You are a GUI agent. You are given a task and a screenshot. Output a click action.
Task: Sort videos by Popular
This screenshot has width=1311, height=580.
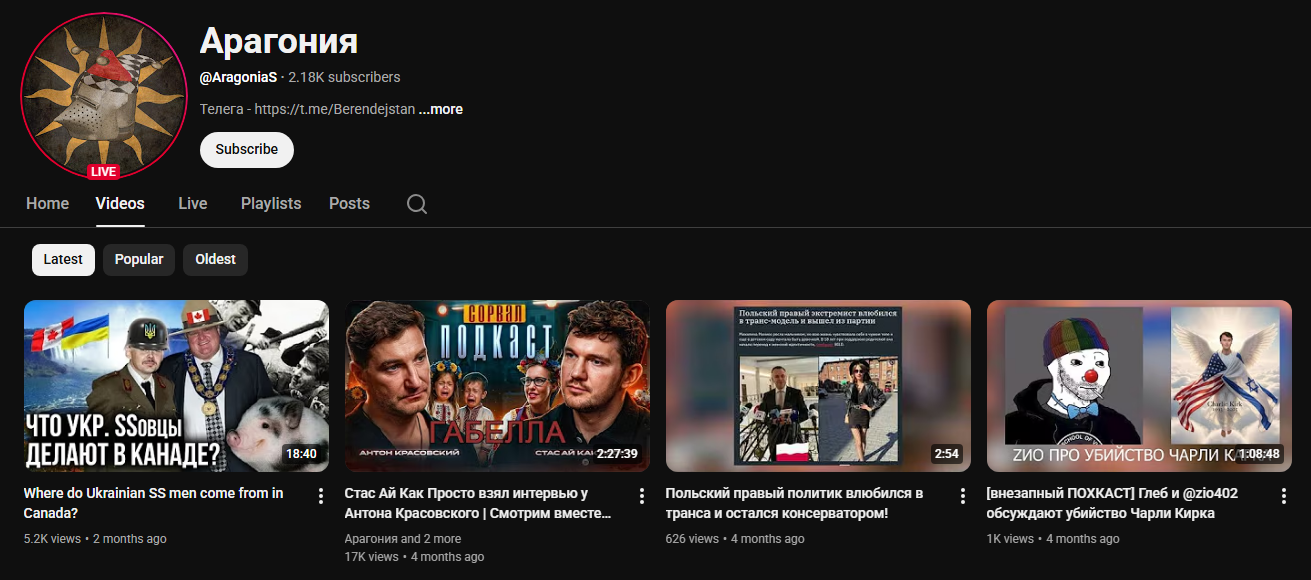point(139,259)
